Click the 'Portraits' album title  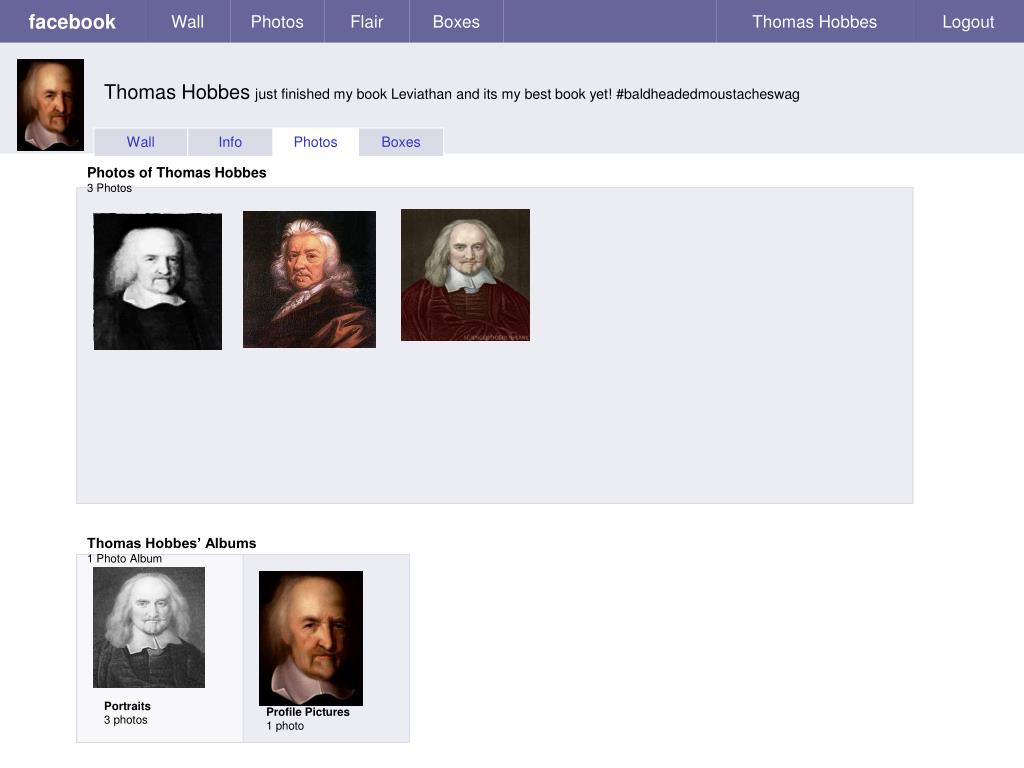[127, 706]
